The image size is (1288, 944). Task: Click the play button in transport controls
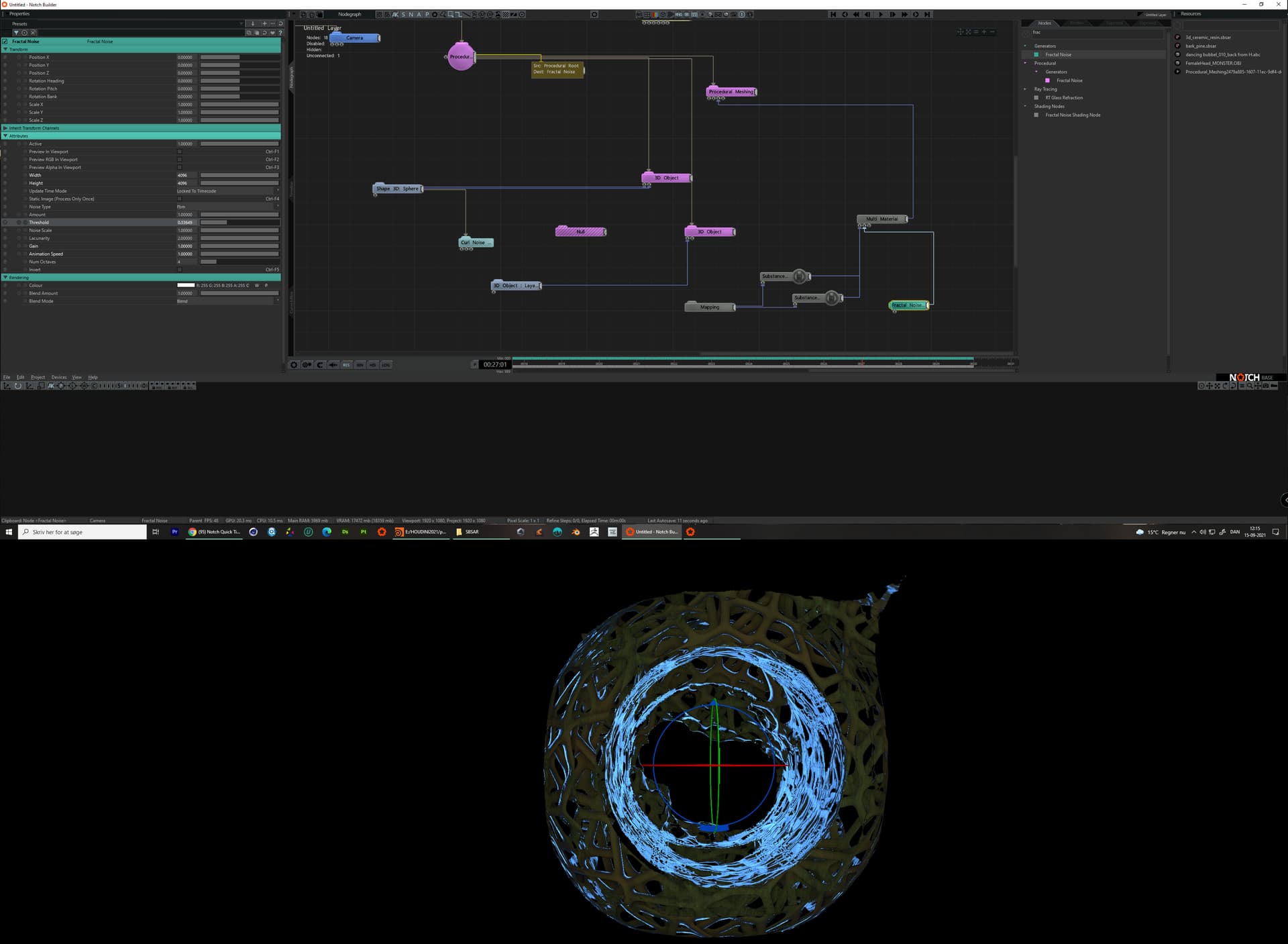pyautogui.click(x=881, y=14)
